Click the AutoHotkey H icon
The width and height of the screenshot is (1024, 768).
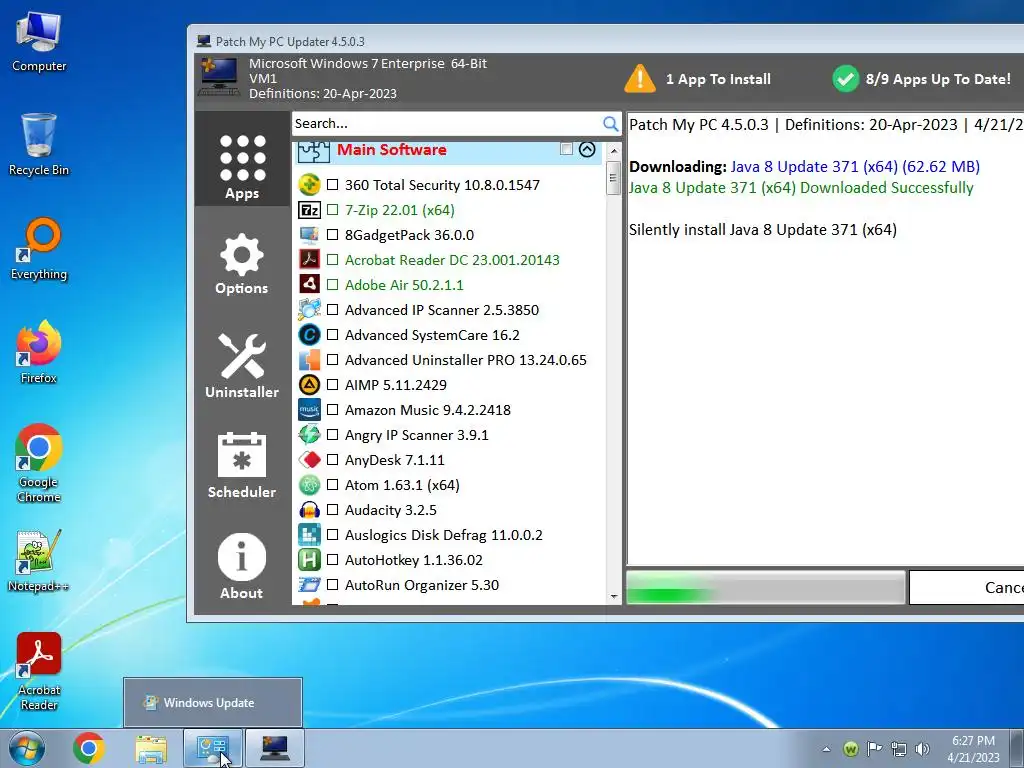[310, 560]
